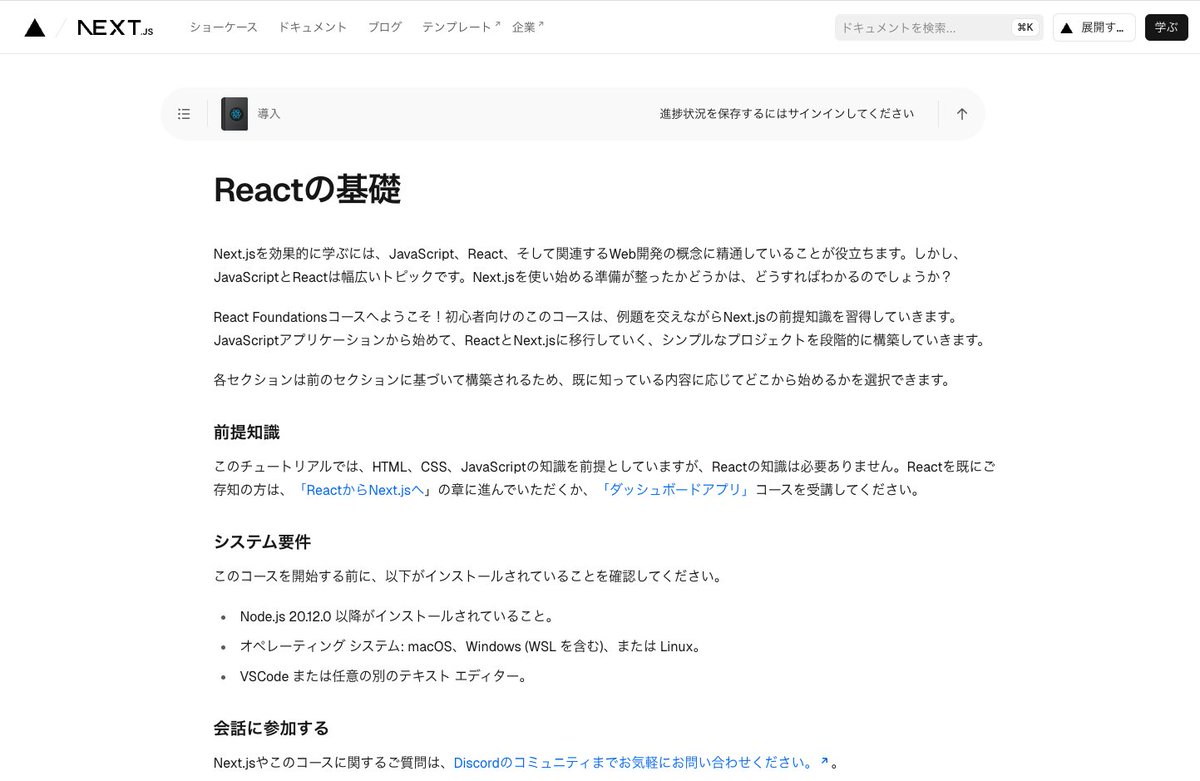Viewport: 1200px width, 781px height.
Task: Click the 学ぶ button
Action: 1166,28
